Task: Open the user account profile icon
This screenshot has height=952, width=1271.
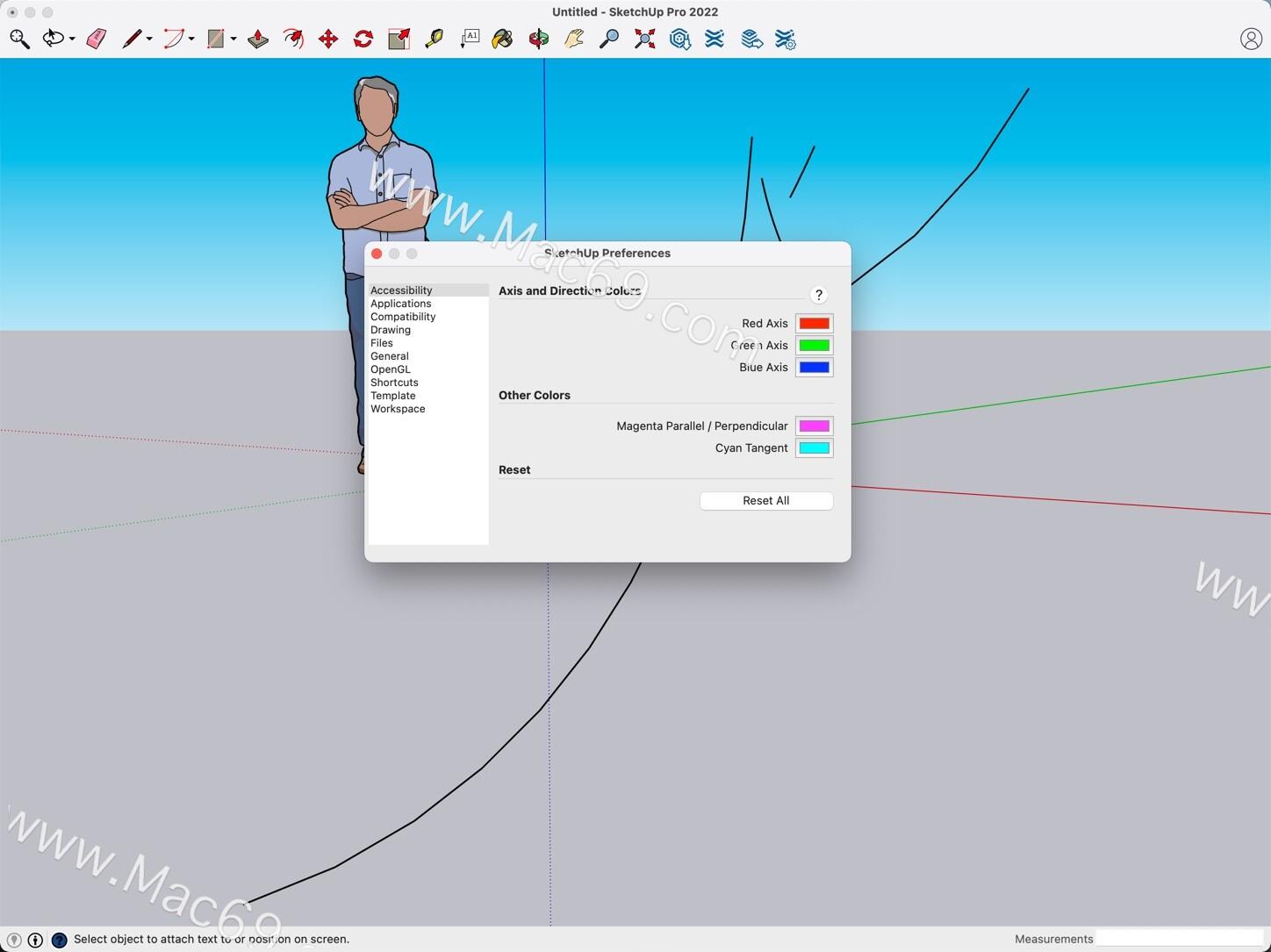Action: click(x=1251, y=39)
